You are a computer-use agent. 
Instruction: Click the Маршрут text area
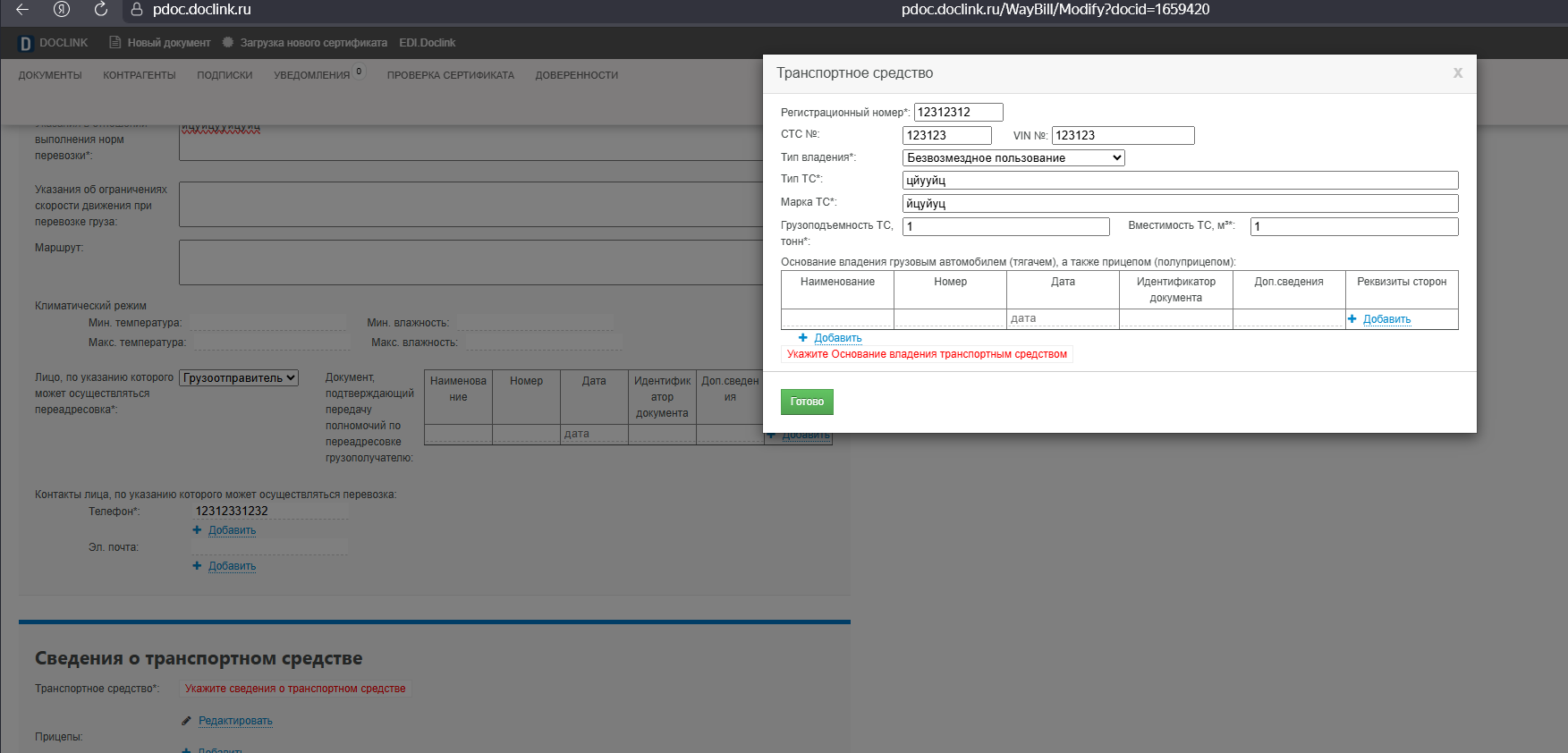click(470, 262)
